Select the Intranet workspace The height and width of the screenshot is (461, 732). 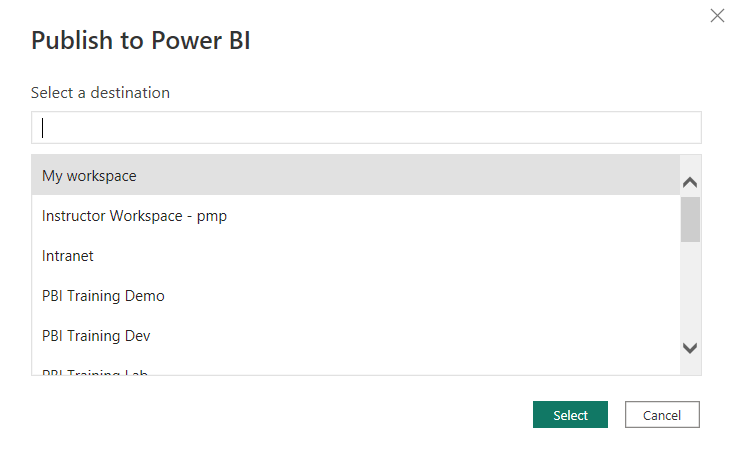pos(355,256)
